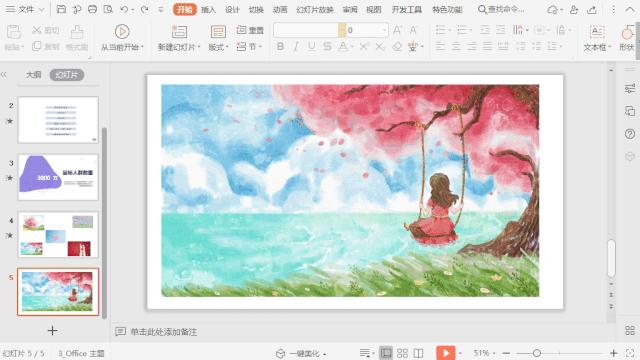Select the 格式刷 (Format Painter) tool
The width and height of the screenshot is (640, 360).
click(77, 38)
